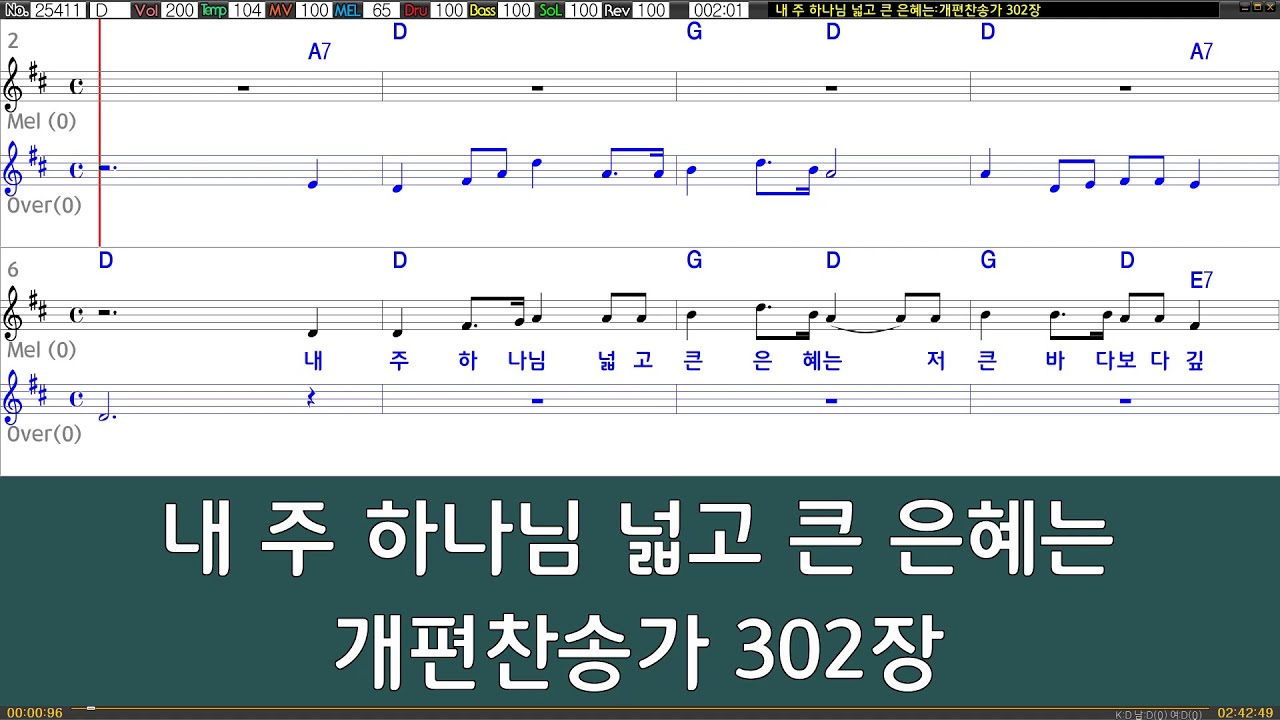
Task: Select the Bass value 100
Action: tap(516, 10)
